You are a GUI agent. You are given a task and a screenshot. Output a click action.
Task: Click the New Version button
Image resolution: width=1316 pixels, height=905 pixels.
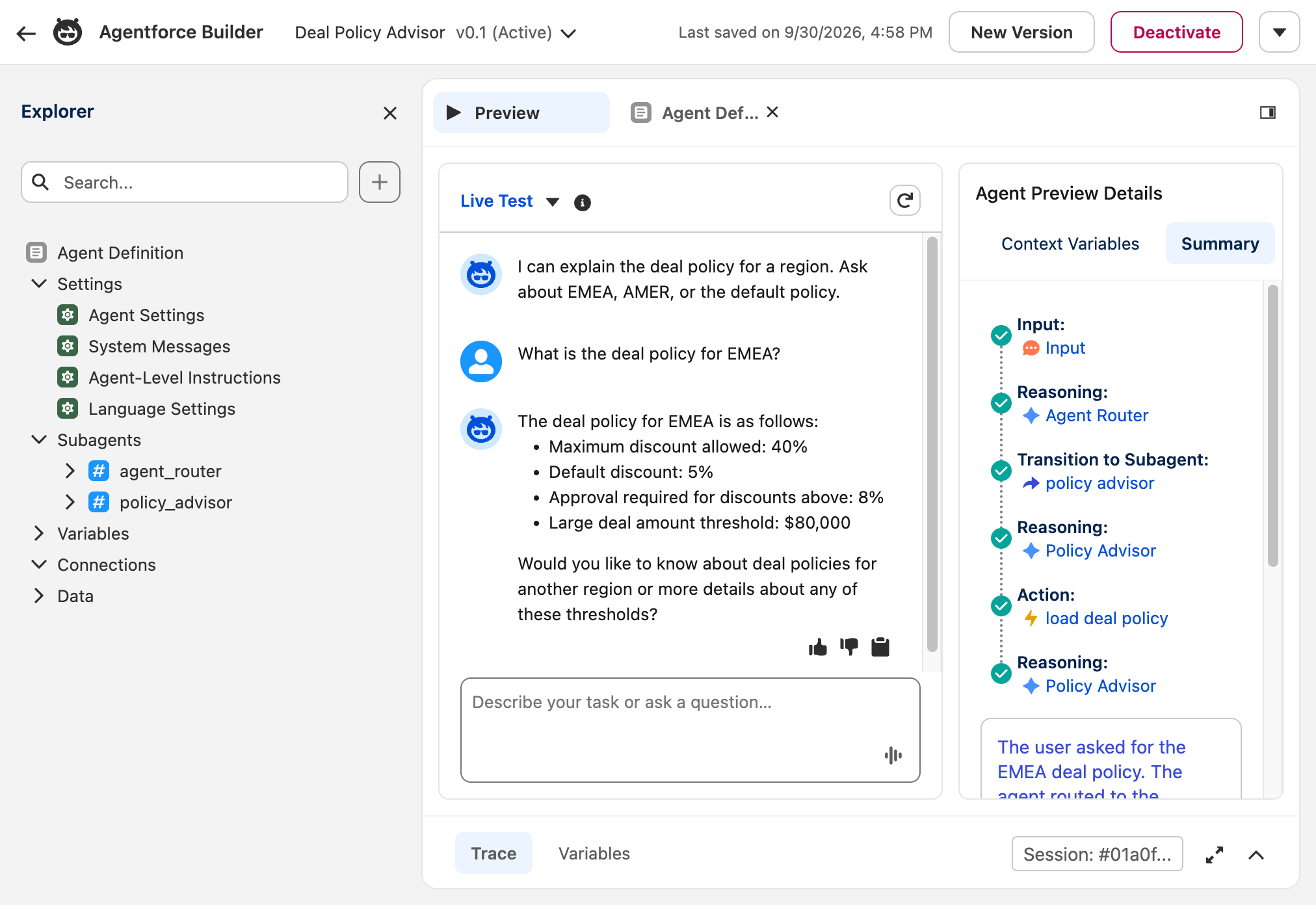pos(1021,32)
